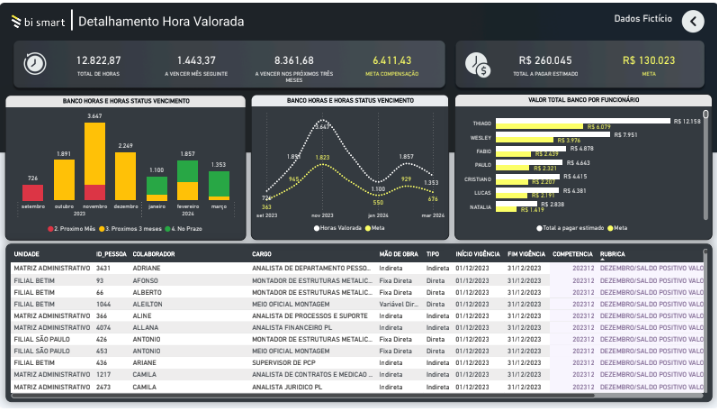
Task: Click the INÍCIO VIGÊNCIA column header
Action: click(x=476, y=254)
